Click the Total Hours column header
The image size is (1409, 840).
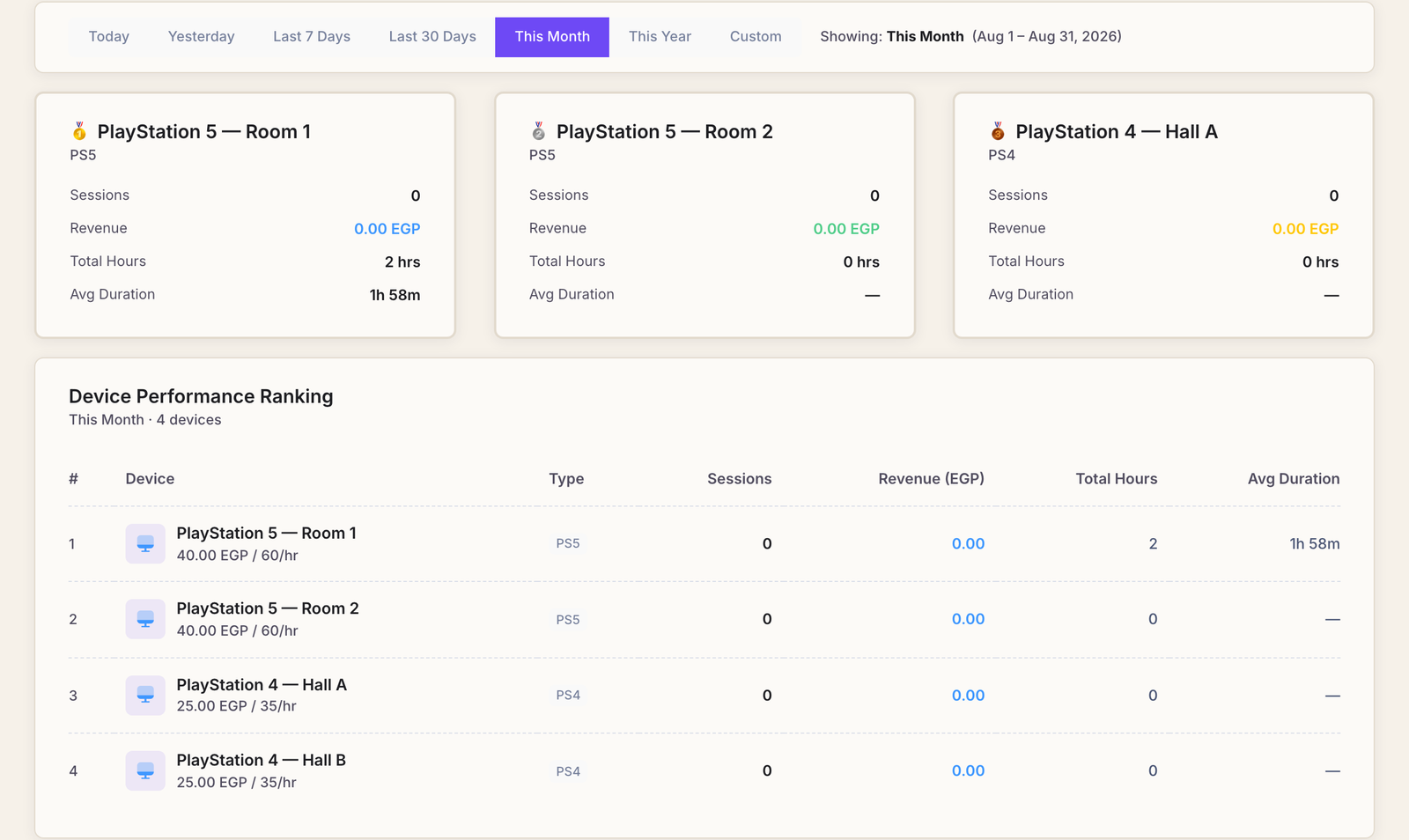coord(1117,479)
